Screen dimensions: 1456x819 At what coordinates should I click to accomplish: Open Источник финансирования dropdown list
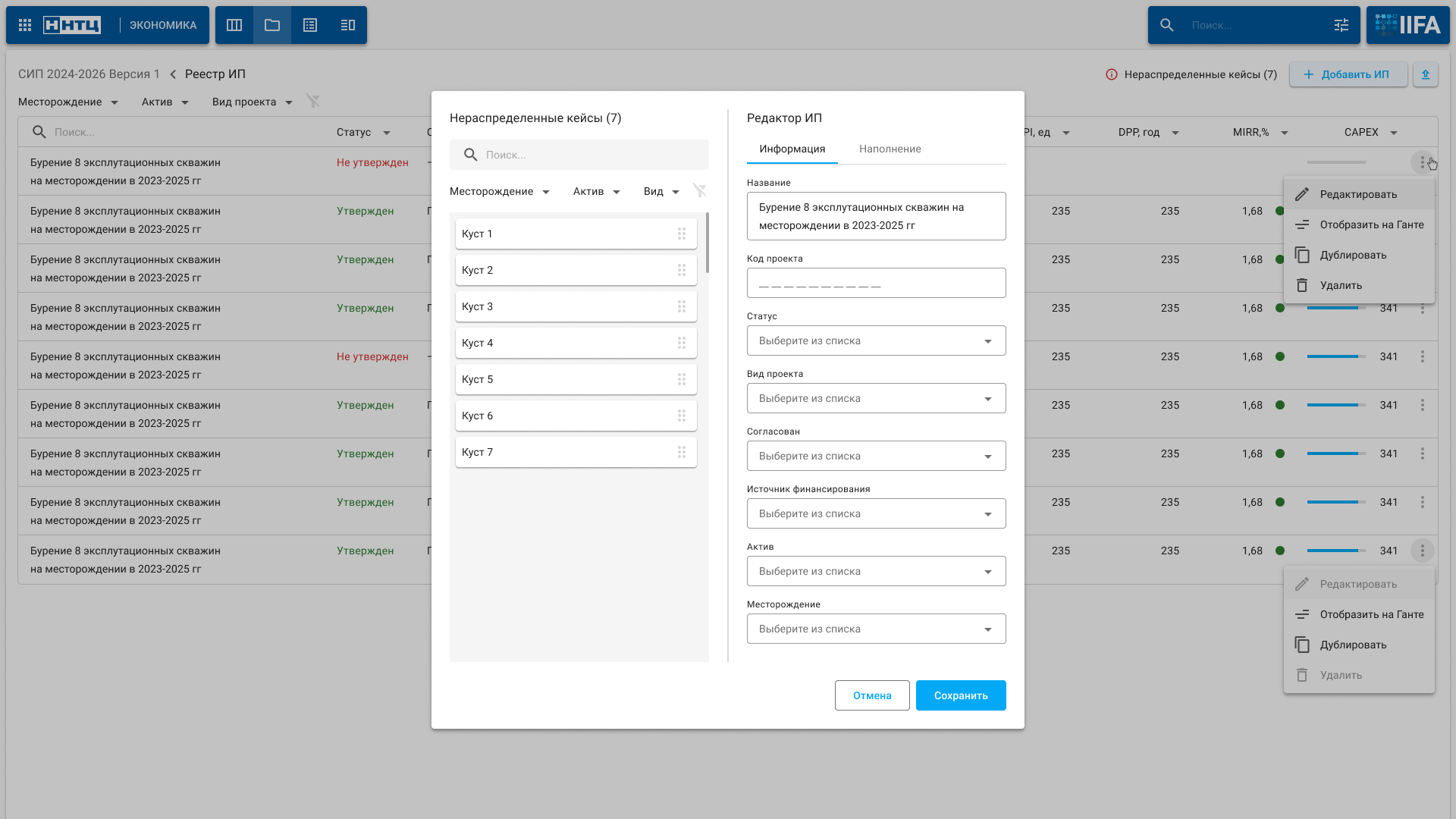[876, 513]
